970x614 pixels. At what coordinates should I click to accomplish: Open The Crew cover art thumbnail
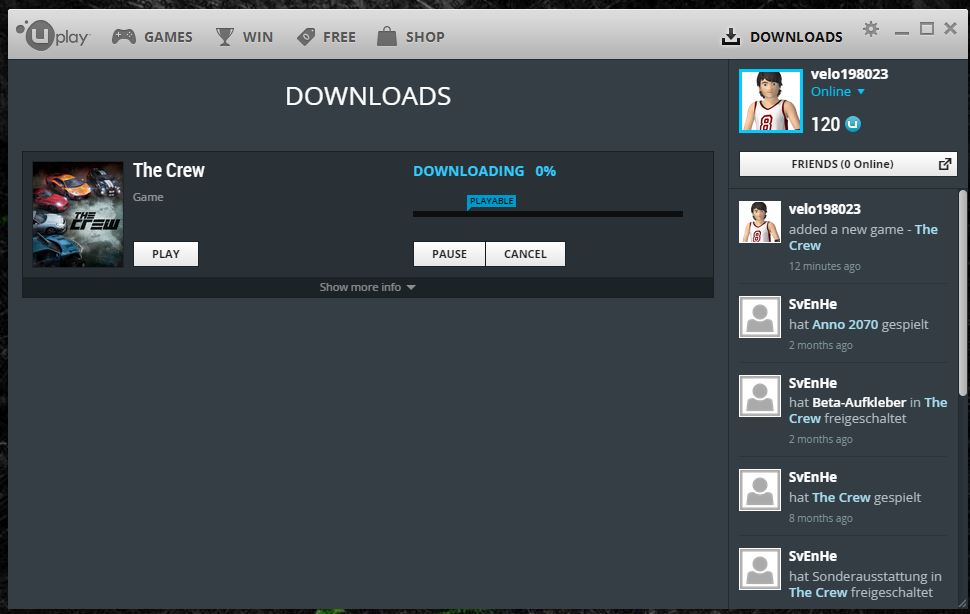point(78,214)
